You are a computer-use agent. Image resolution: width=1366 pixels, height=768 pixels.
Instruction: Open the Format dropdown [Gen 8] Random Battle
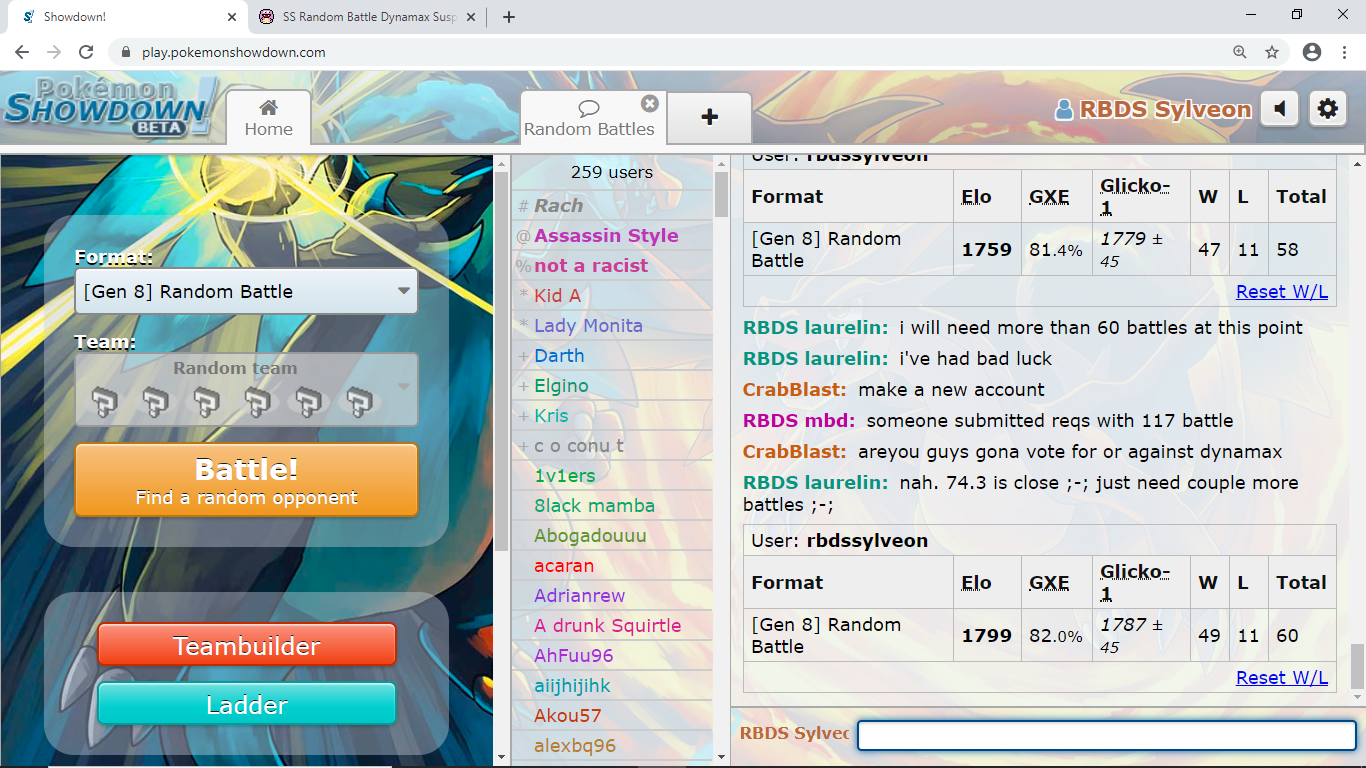click(x=246, y=291)
